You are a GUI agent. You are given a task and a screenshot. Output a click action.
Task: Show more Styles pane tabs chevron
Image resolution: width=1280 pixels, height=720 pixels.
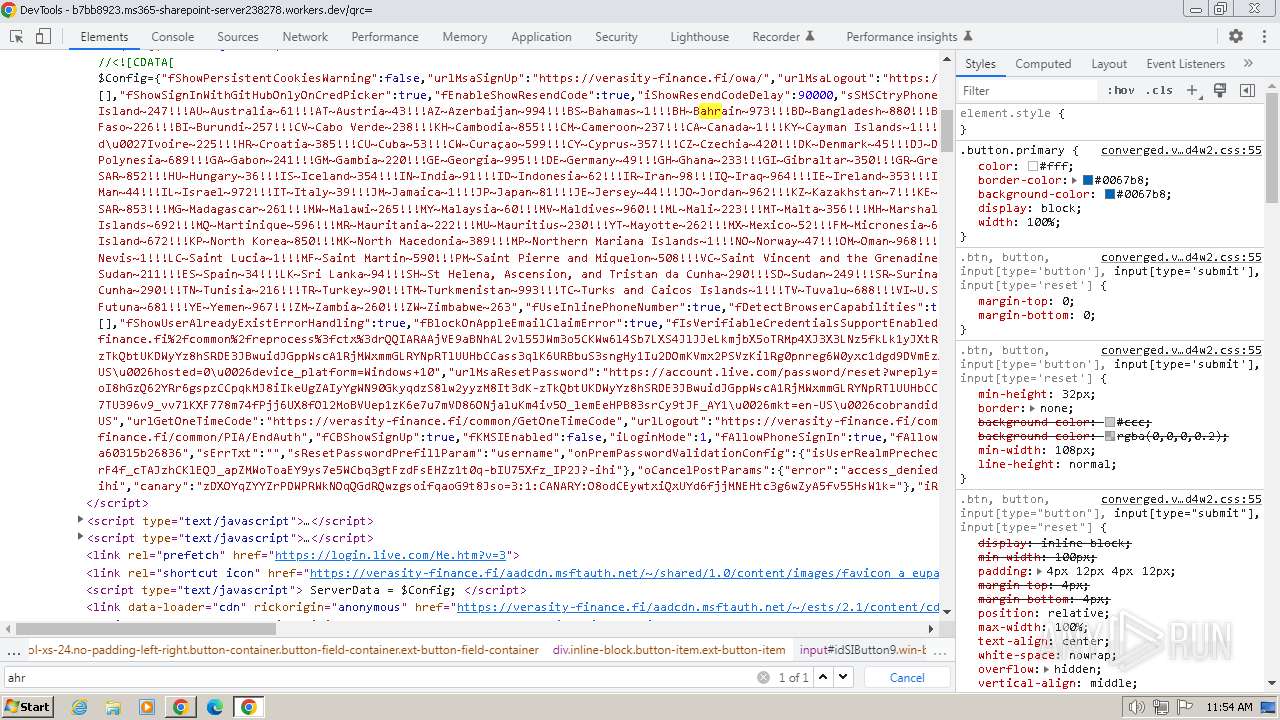coord(1248,63)
